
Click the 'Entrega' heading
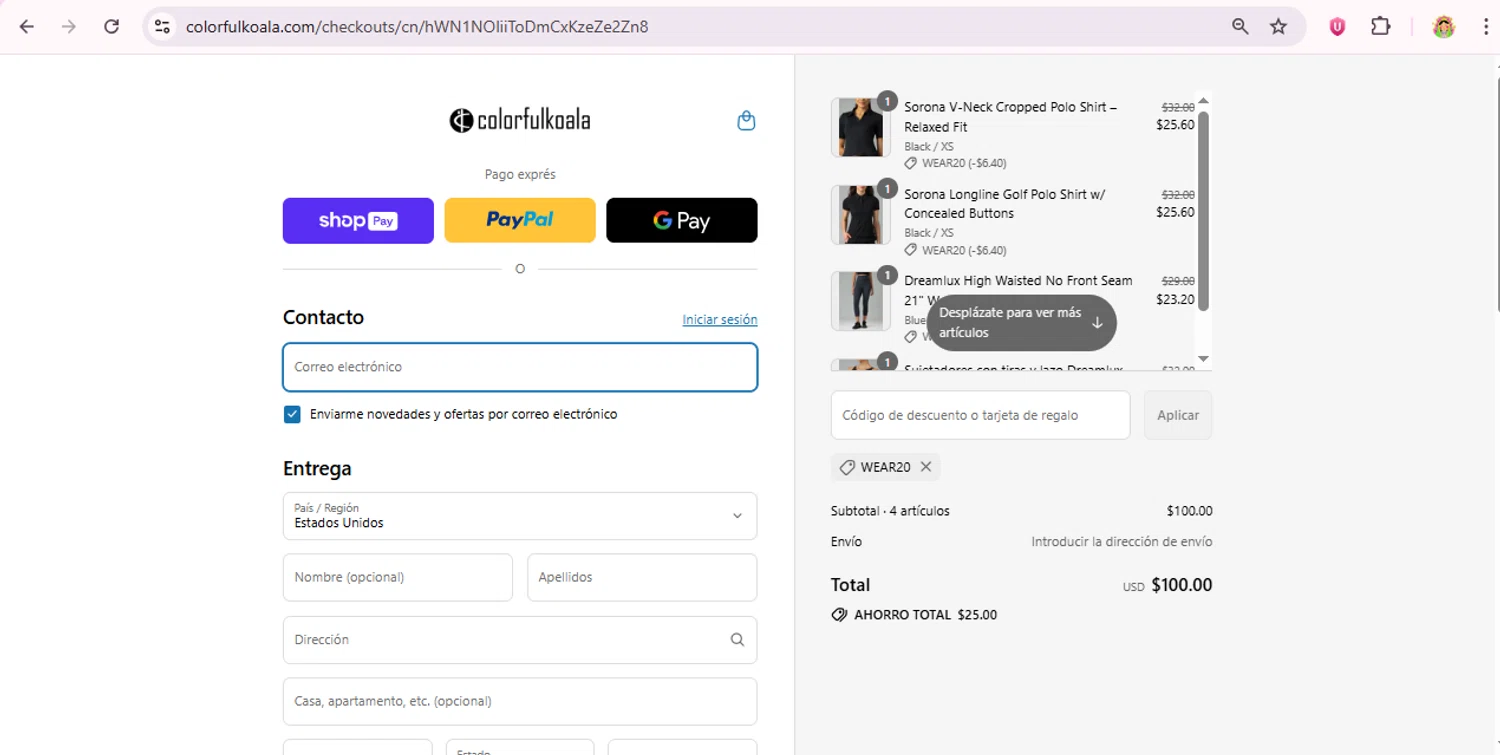tap(317, 469)
